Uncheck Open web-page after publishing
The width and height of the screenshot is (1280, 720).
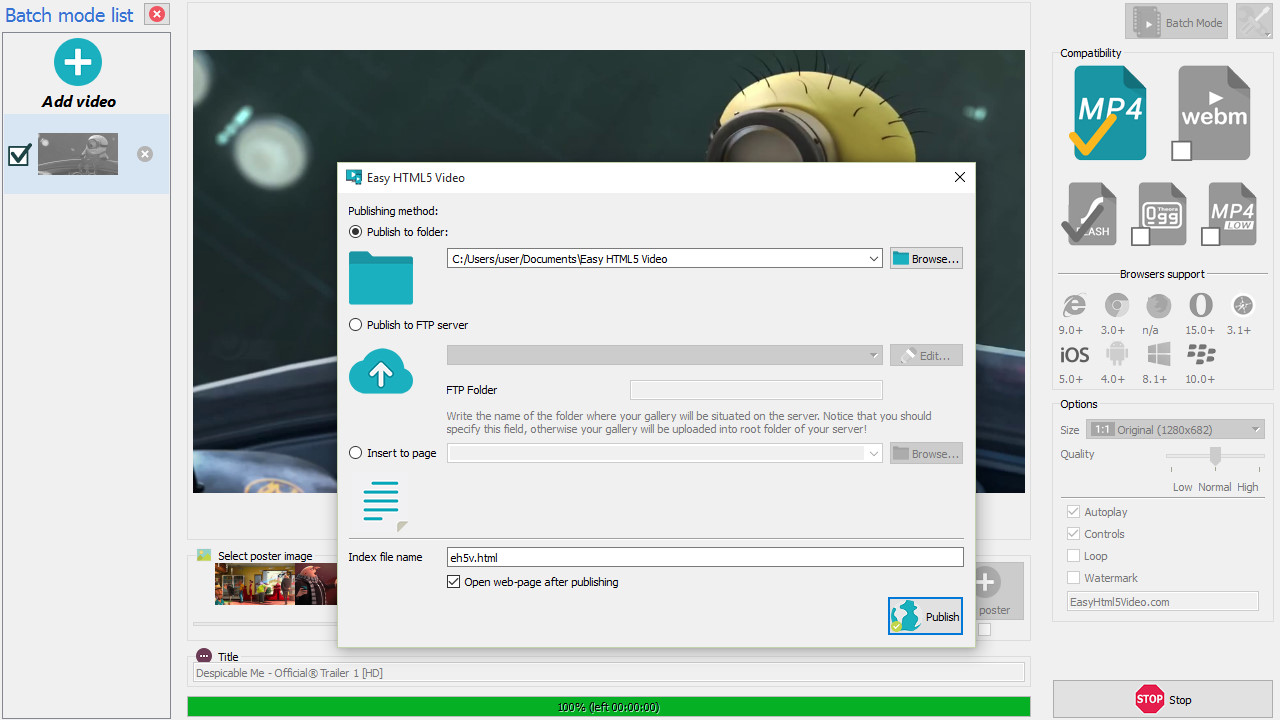coord(454,582)
